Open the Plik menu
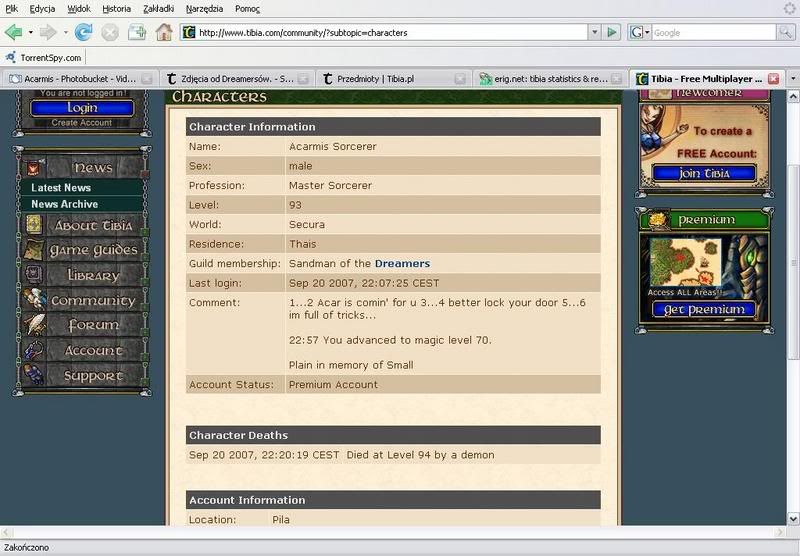Screen dimensions: 800x556 (11, 9)
